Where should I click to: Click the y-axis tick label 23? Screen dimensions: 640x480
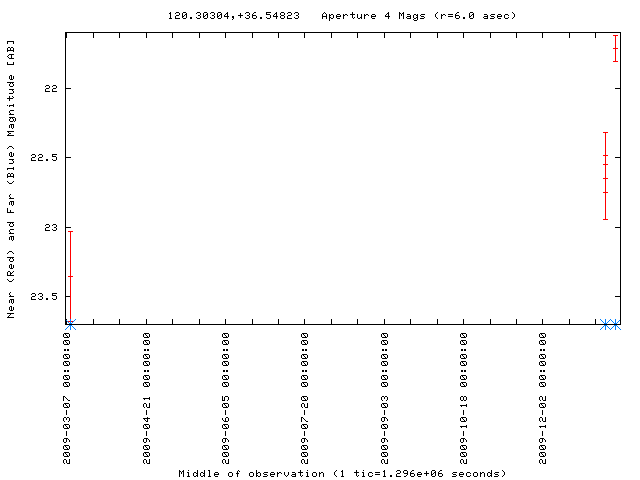click(x=51, y=227)
